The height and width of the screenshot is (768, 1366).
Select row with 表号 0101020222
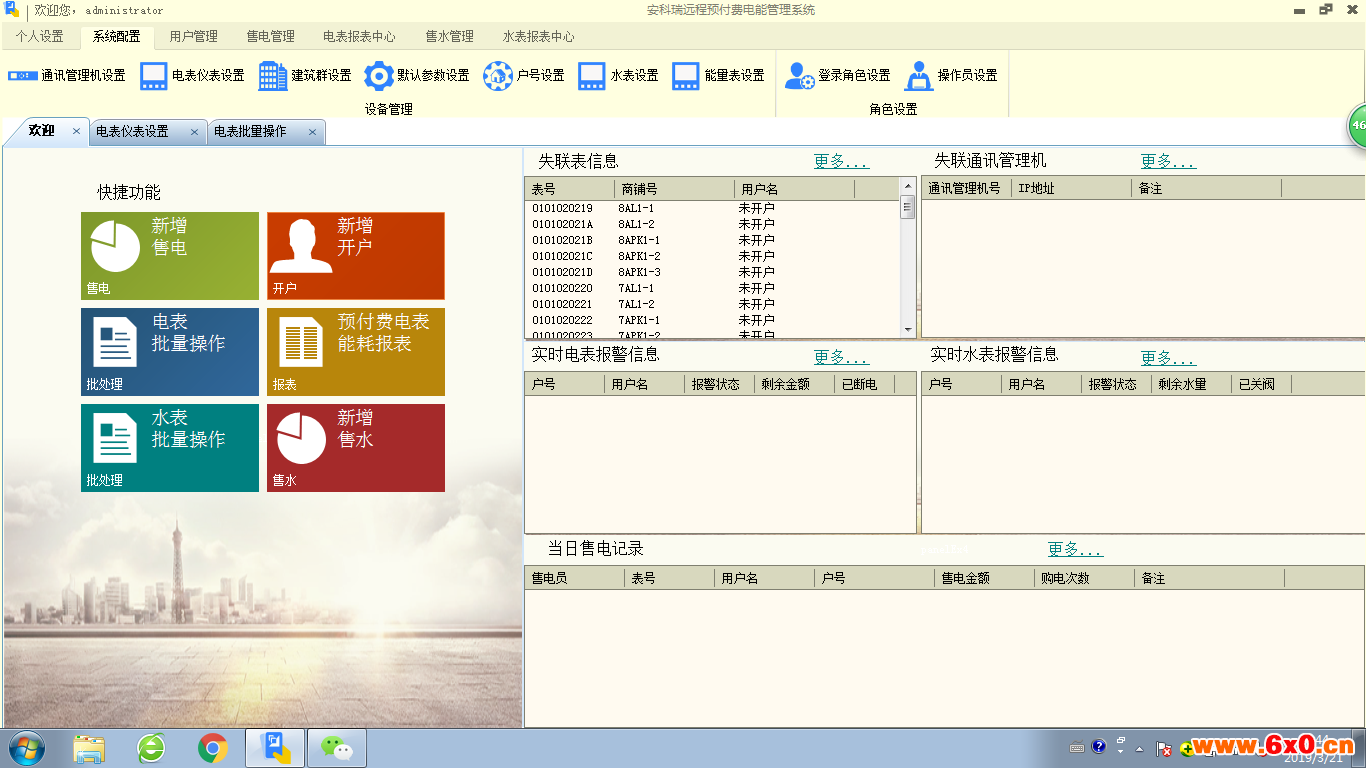point(713,320)
